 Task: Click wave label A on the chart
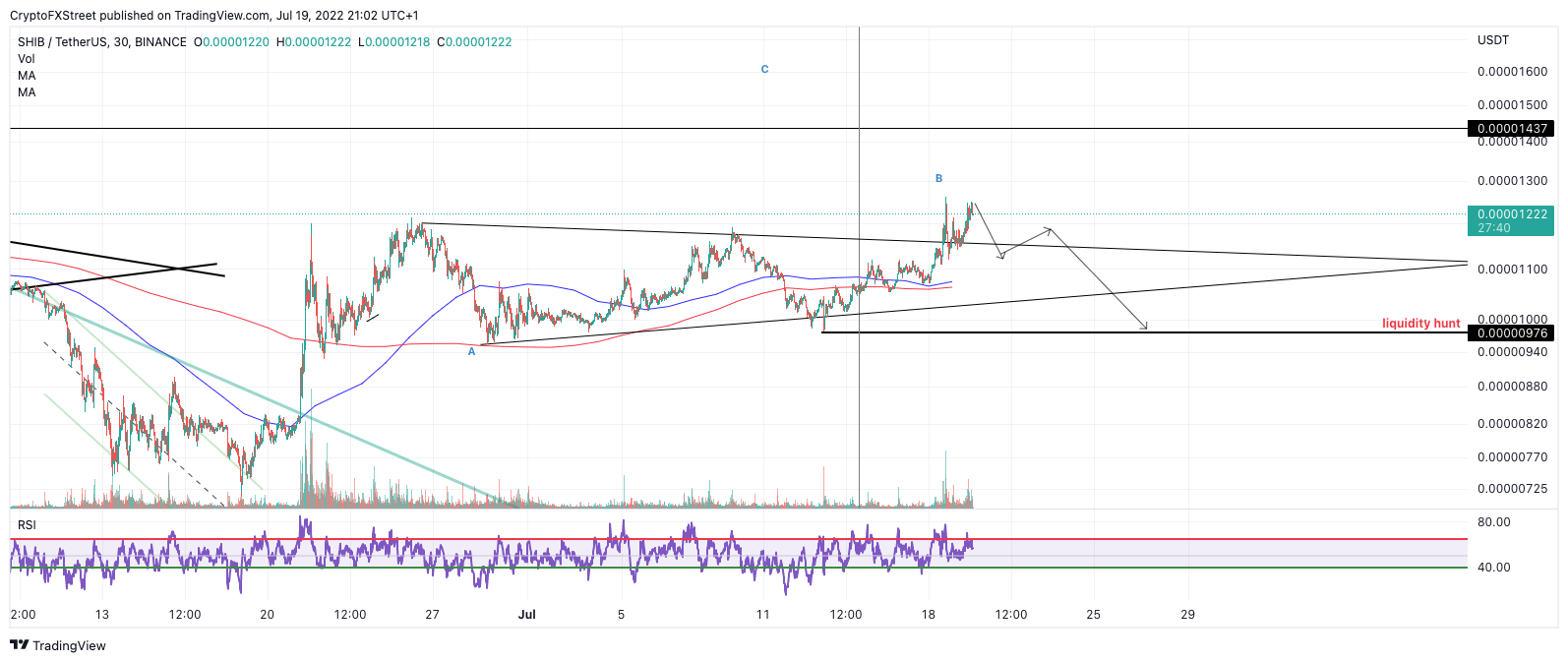[471, 351]
